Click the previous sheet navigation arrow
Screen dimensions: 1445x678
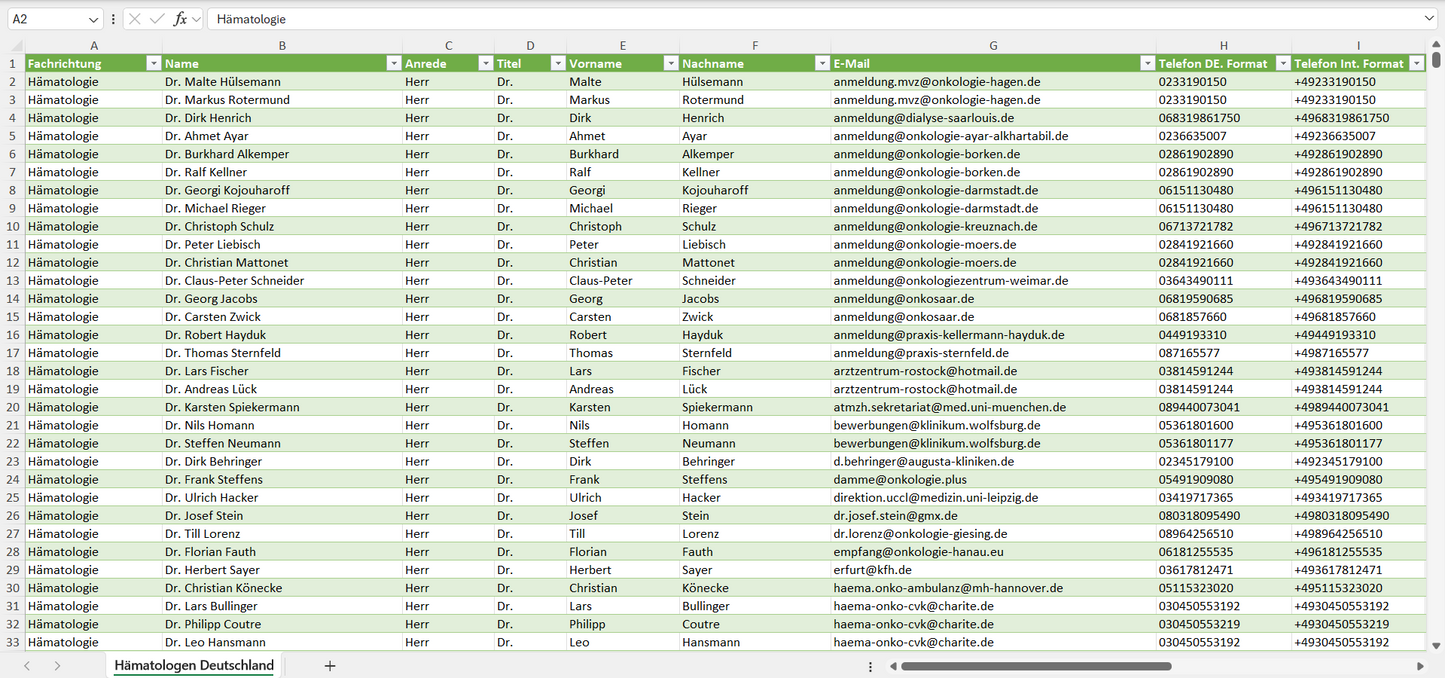(27, 666)
